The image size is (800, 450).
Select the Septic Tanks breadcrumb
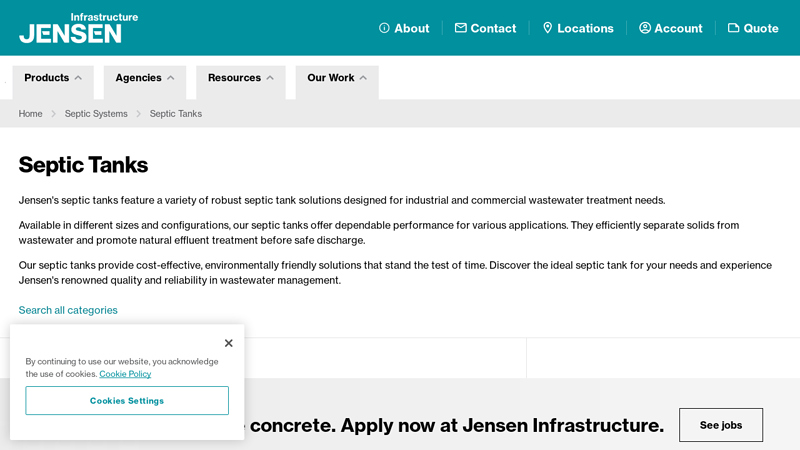pyautogui.click(x=176, y=114)
